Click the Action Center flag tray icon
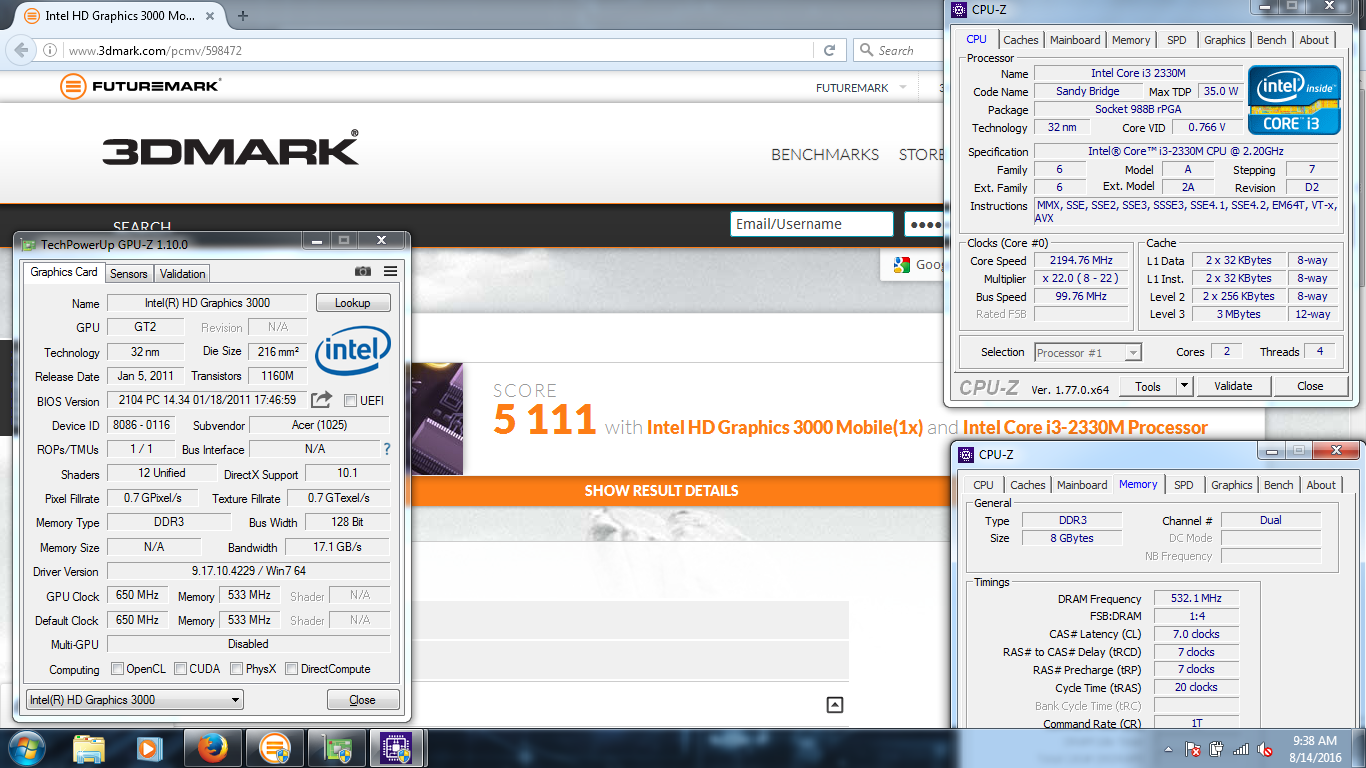The width and height of the screenshot is (1366, 768). click(x=1193, y=749)
